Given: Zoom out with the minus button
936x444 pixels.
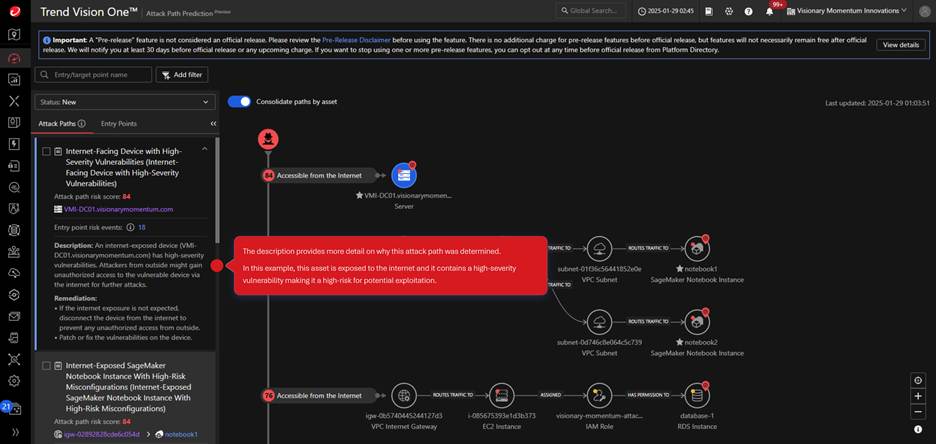Looking at the screenshot, I should 918,412.
